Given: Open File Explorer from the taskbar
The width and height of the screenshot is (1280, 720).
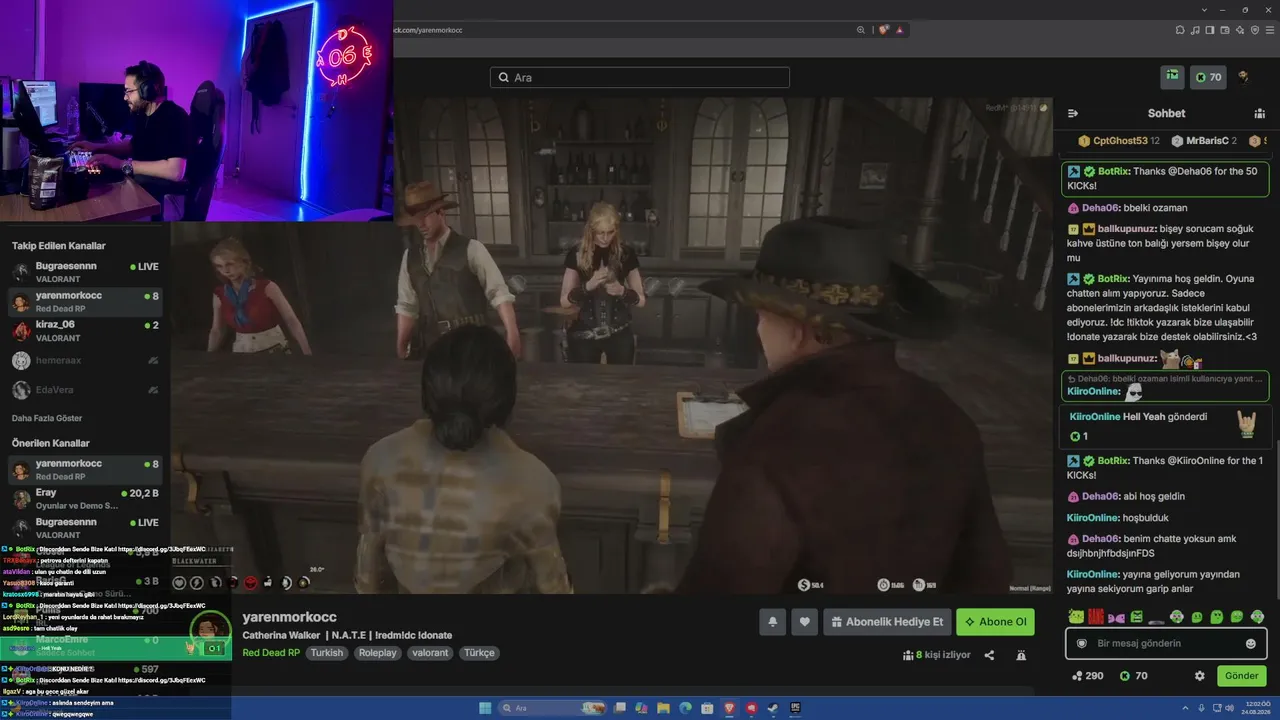Looking at the screenshot, I should [663, 708].
